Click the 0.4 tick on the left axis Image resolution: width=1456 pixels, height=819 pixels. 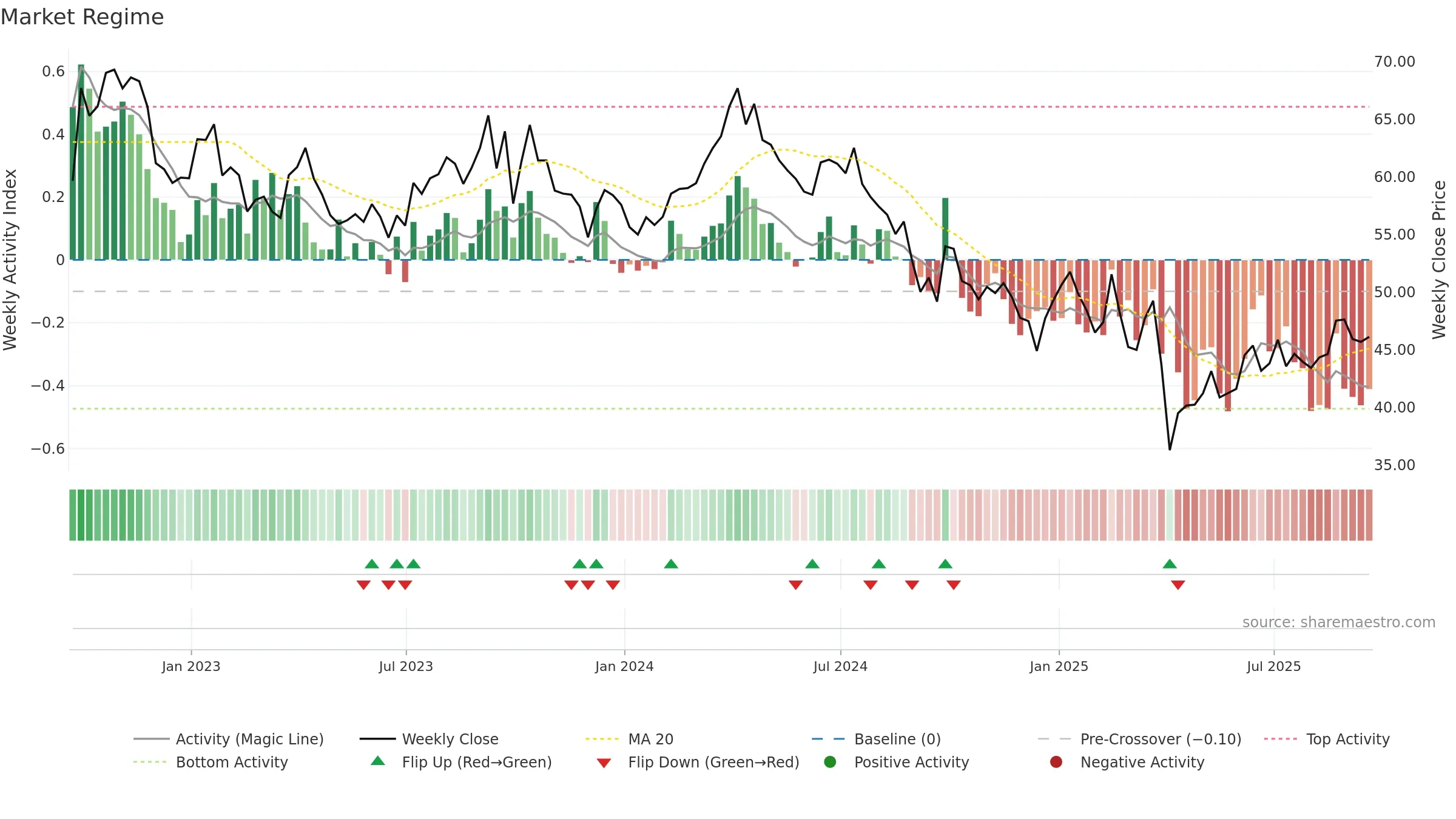pos(53,135)
